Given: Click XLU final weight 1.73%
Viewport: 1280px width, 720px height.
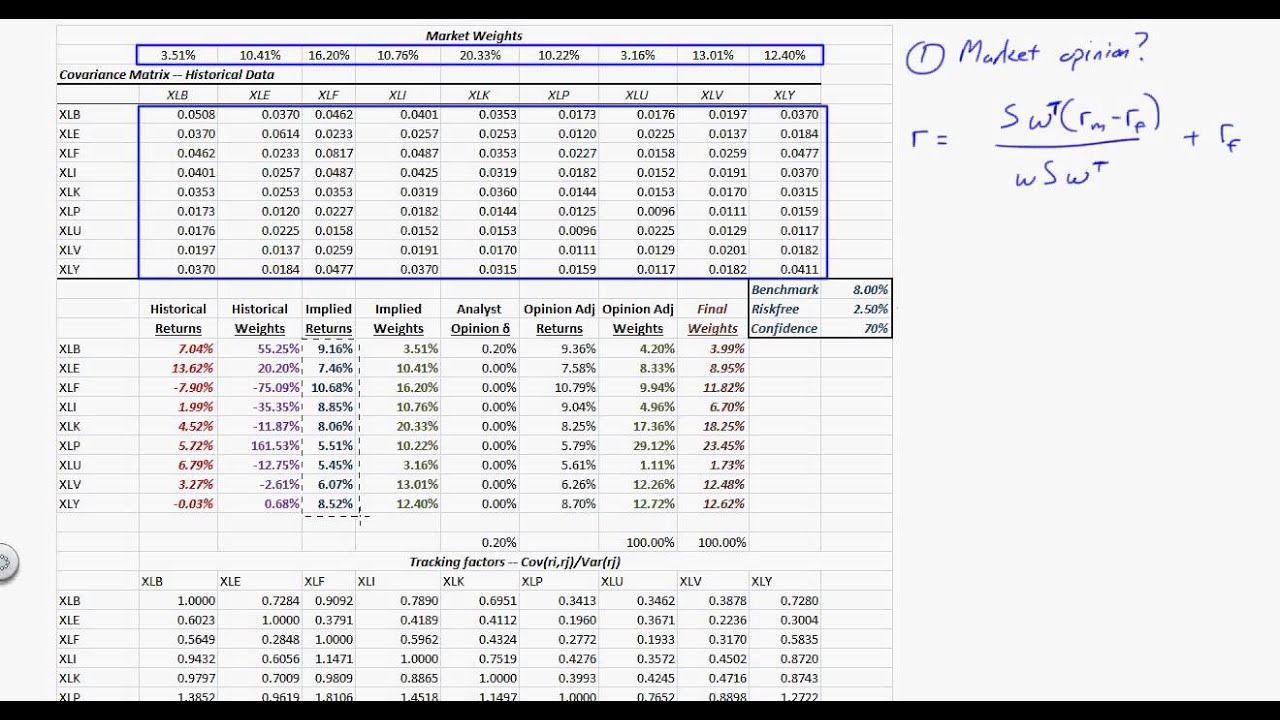Looking at the screenshot, I should click(726, 465).
